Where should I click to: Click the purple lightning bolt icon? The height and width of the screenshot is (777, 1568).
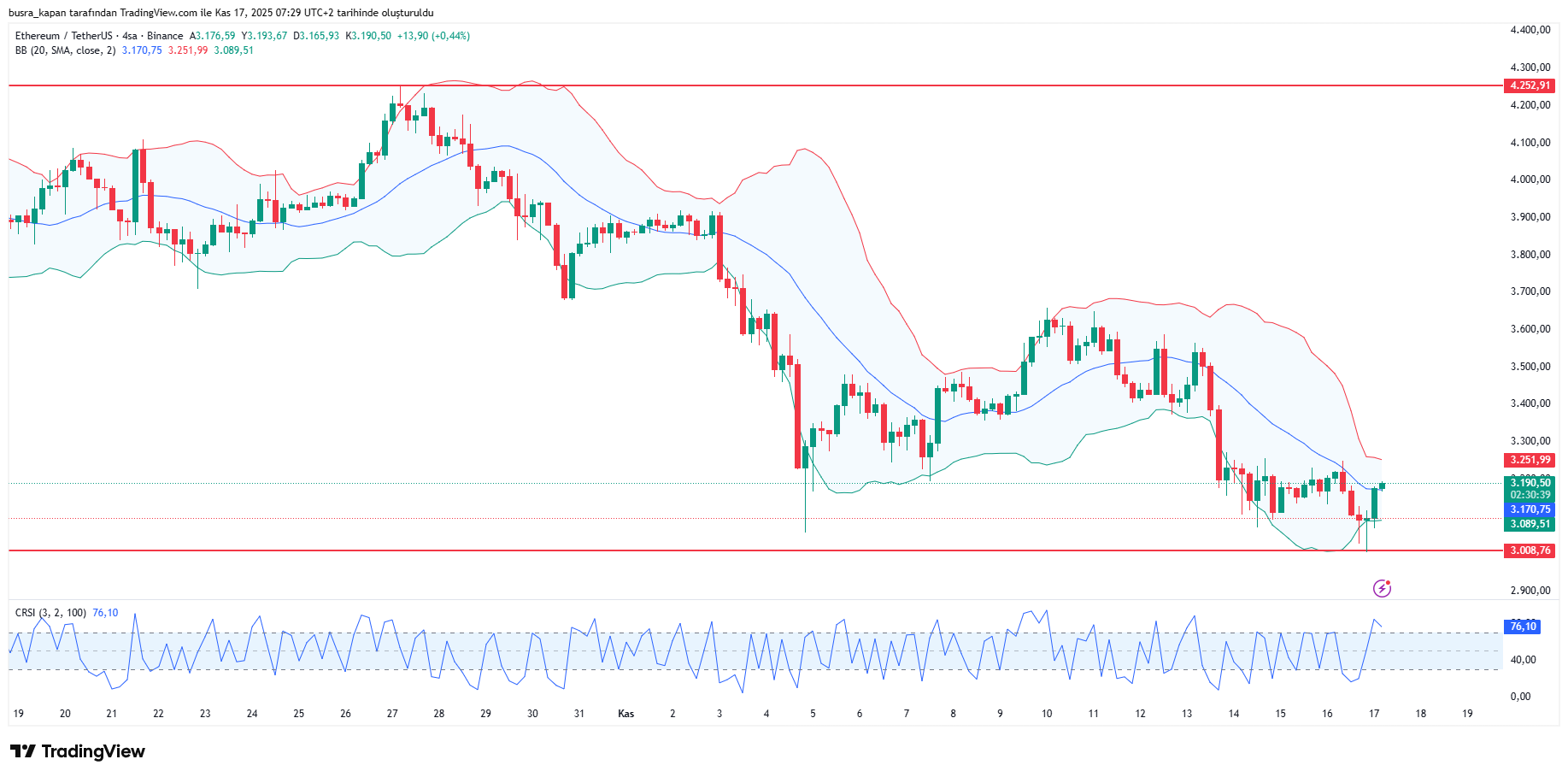(1382, 588)
